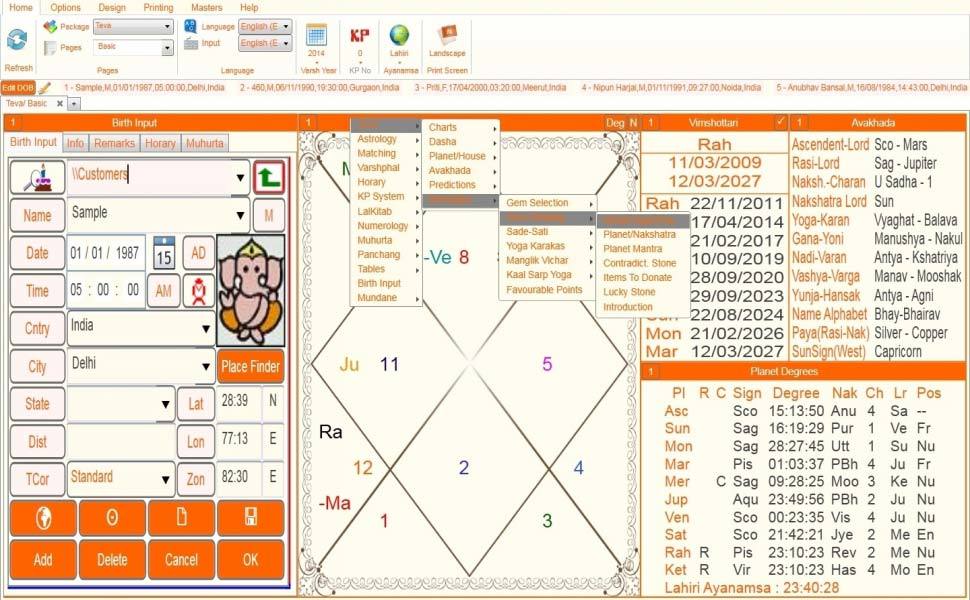Switch to the Muhurta tab in Birth Input
Image resolution: width=970 pixels, height=600 pixels.
tap(205, 143)
